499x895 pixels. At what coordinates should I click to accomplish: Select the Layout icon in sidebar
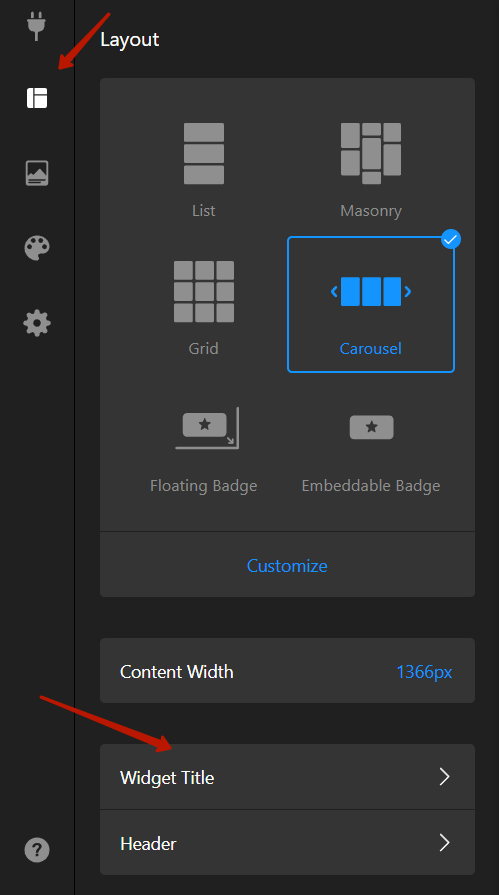coord(37,98)
